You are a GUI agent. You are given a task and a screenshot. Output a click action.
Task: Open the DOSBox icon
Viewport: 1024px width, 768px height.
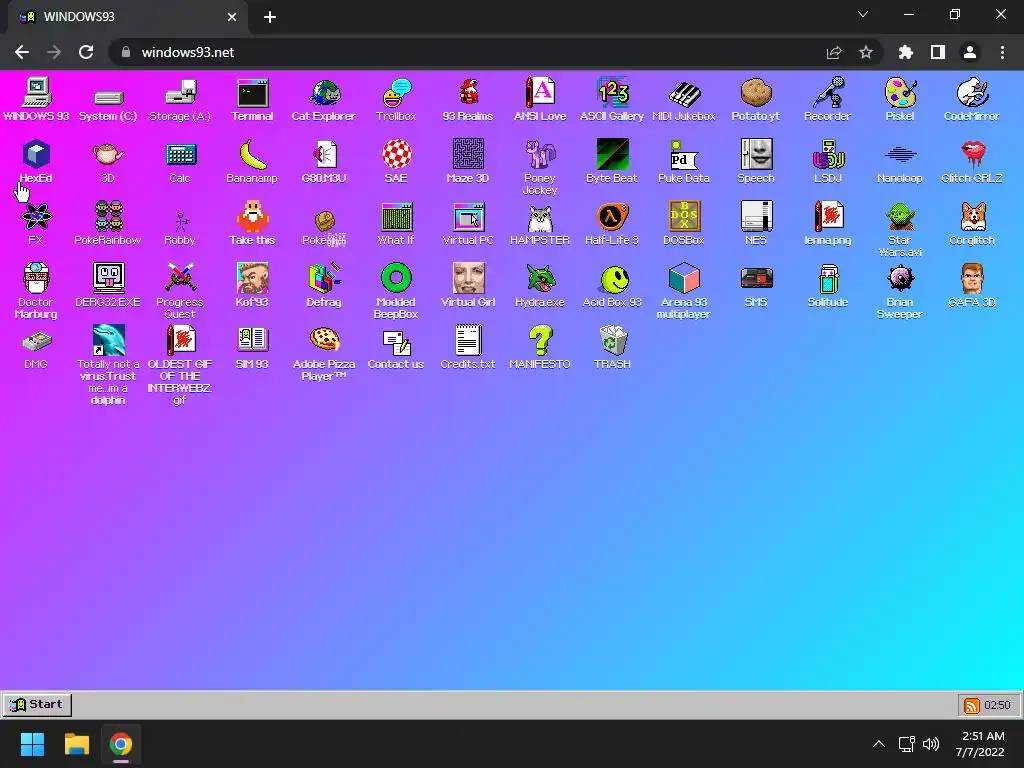(684, 223)
